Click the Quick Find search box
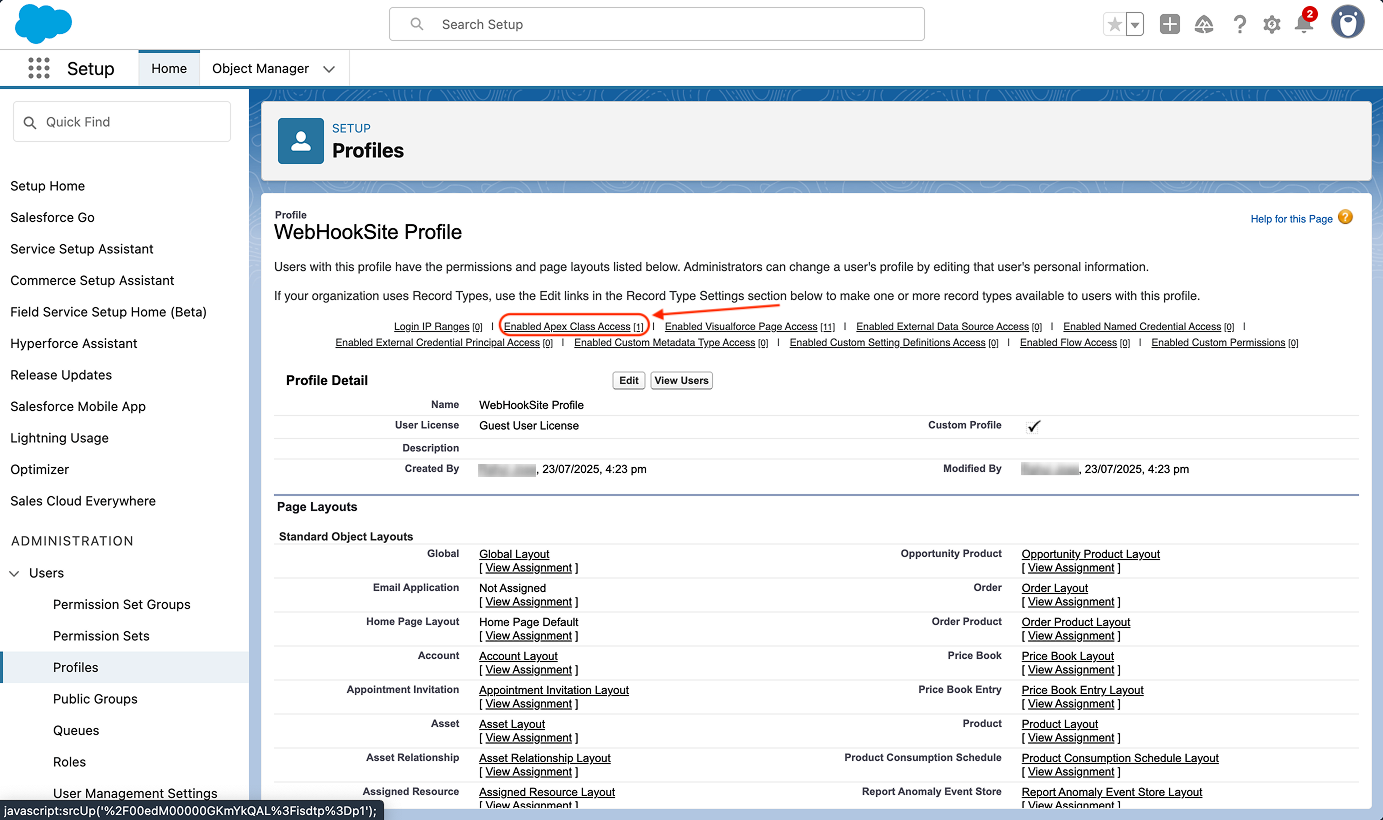1383x820 pixels. [x=122, y=122]
